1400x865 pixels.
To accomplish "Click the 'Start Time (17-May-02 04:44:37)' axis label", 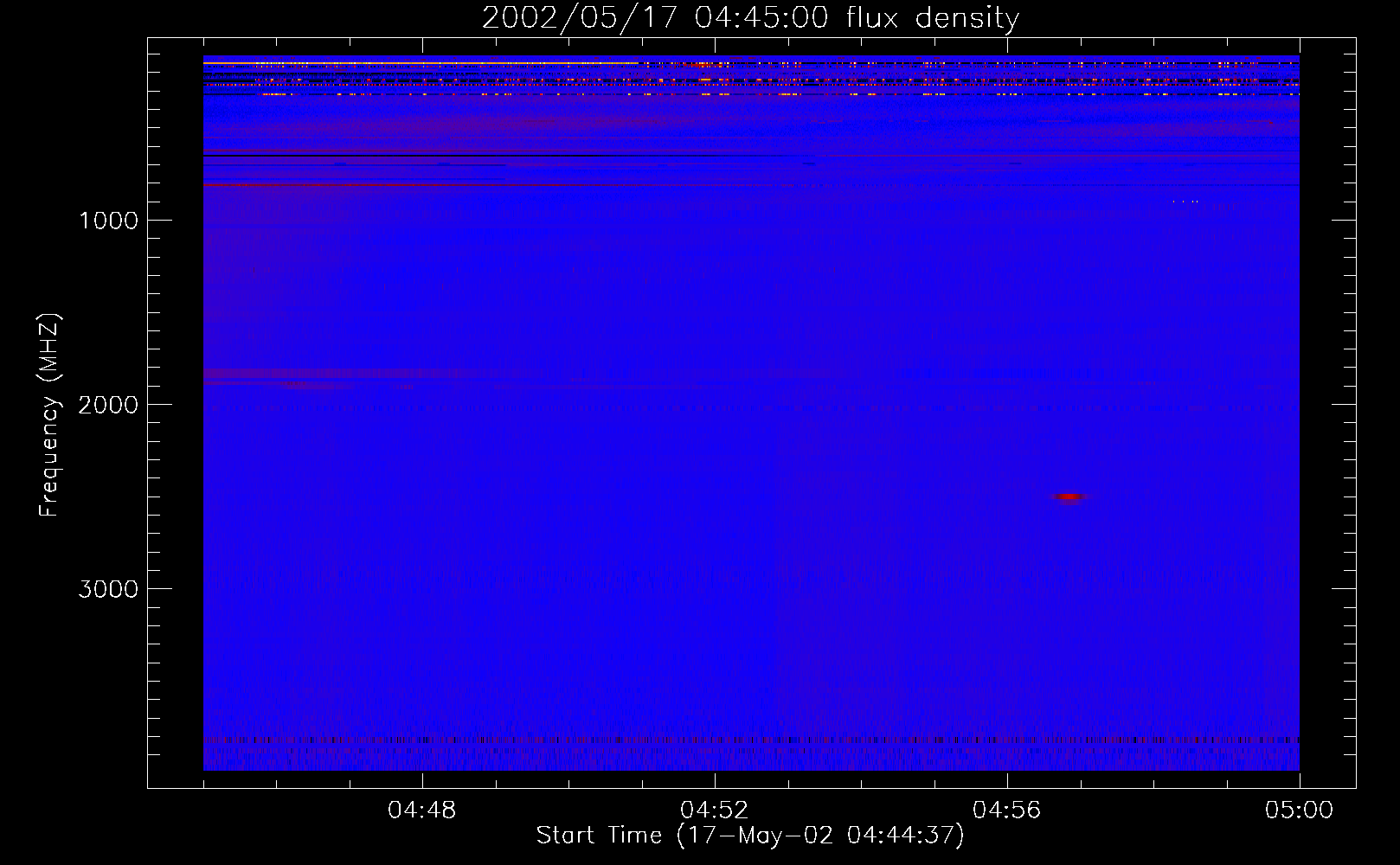I will (750, 835).
